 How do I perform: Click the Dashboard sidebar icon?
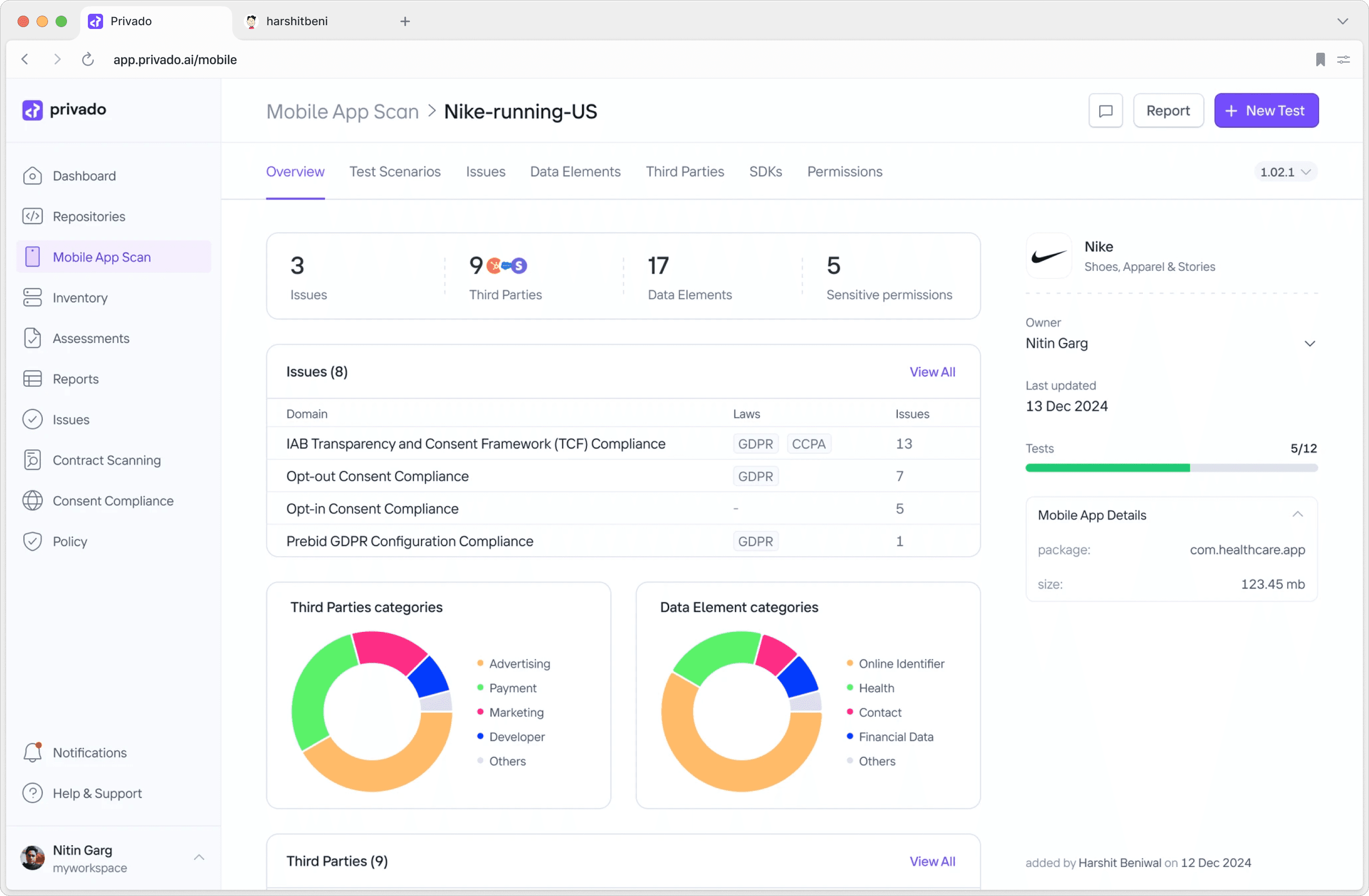tap(32, 176)
